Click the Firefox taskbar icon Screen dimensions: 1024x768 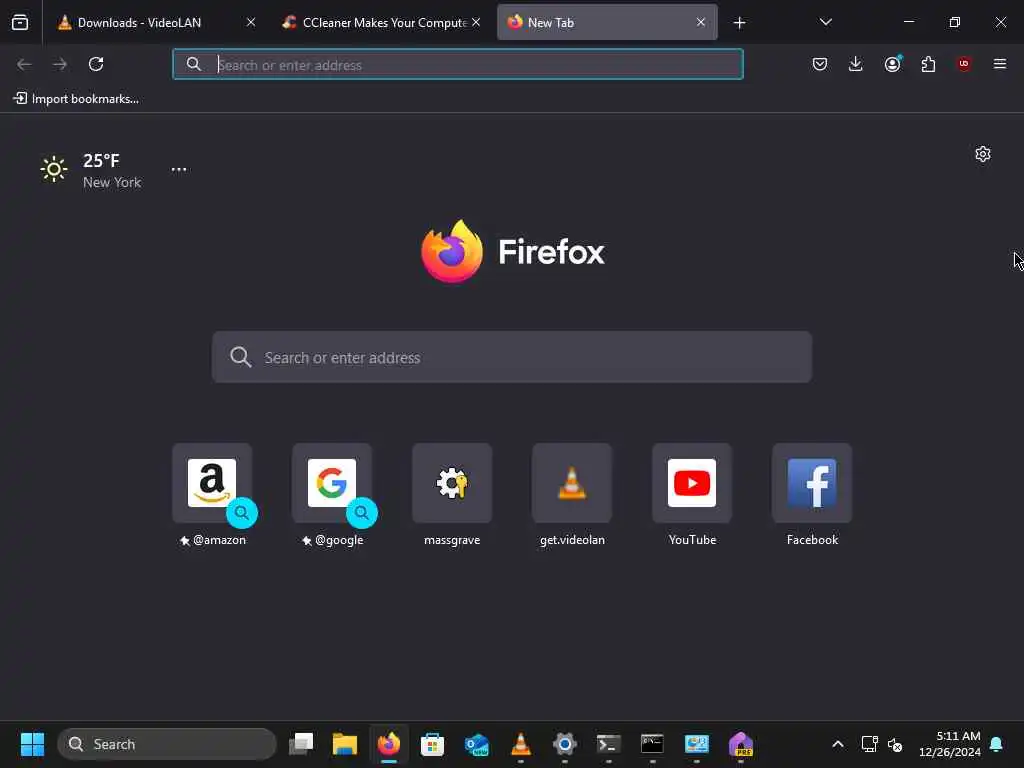389,744
